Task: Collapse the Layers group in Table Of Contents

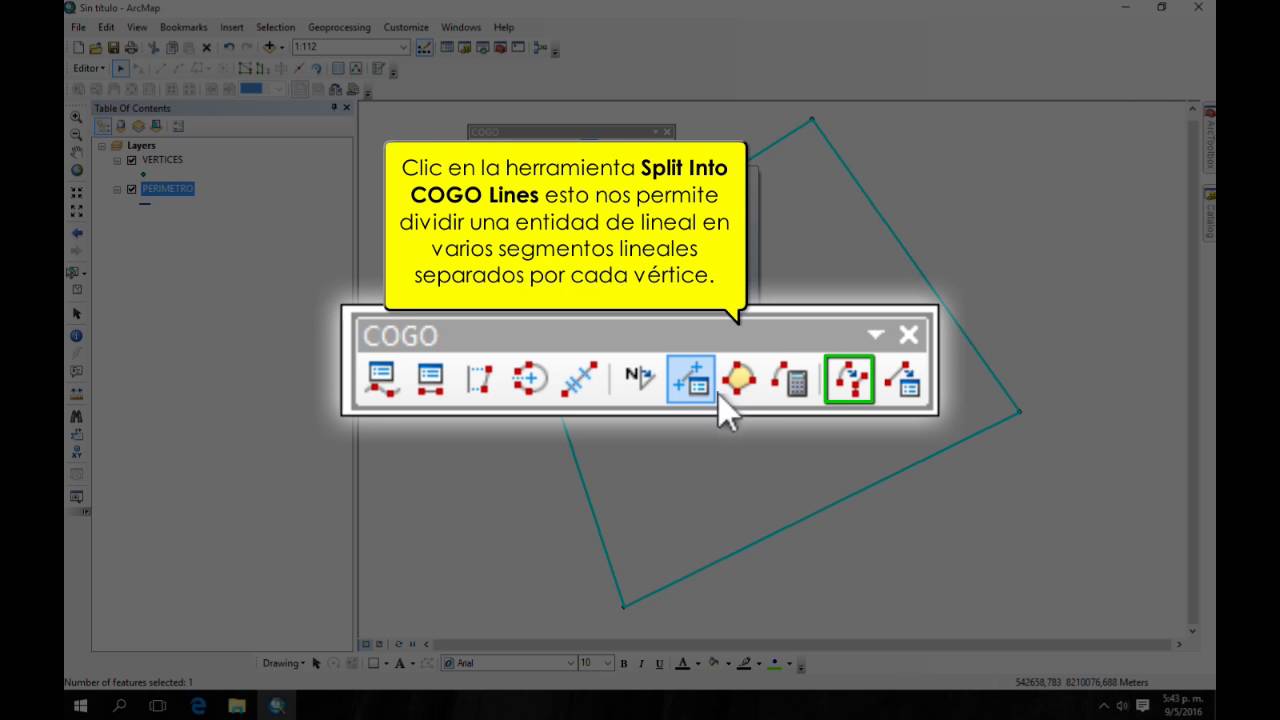Action: pos(101,146)
